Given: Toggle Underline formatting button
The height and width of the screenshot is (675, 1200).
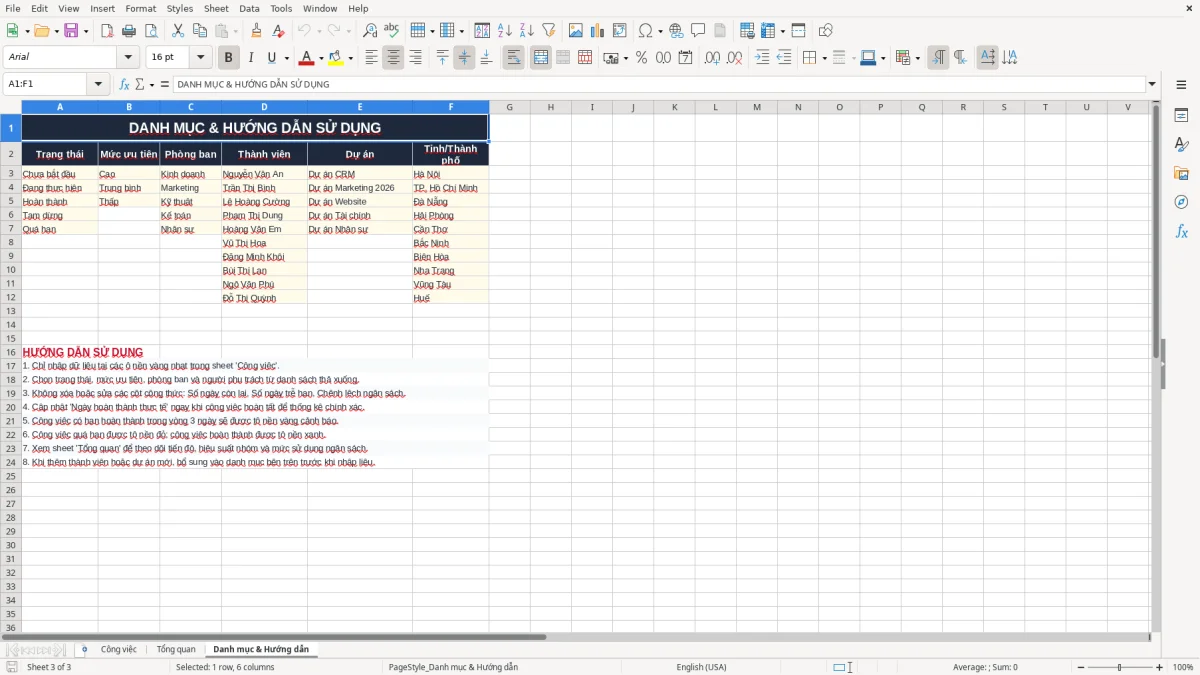Looking at the screenshot, I should (271, 58).
